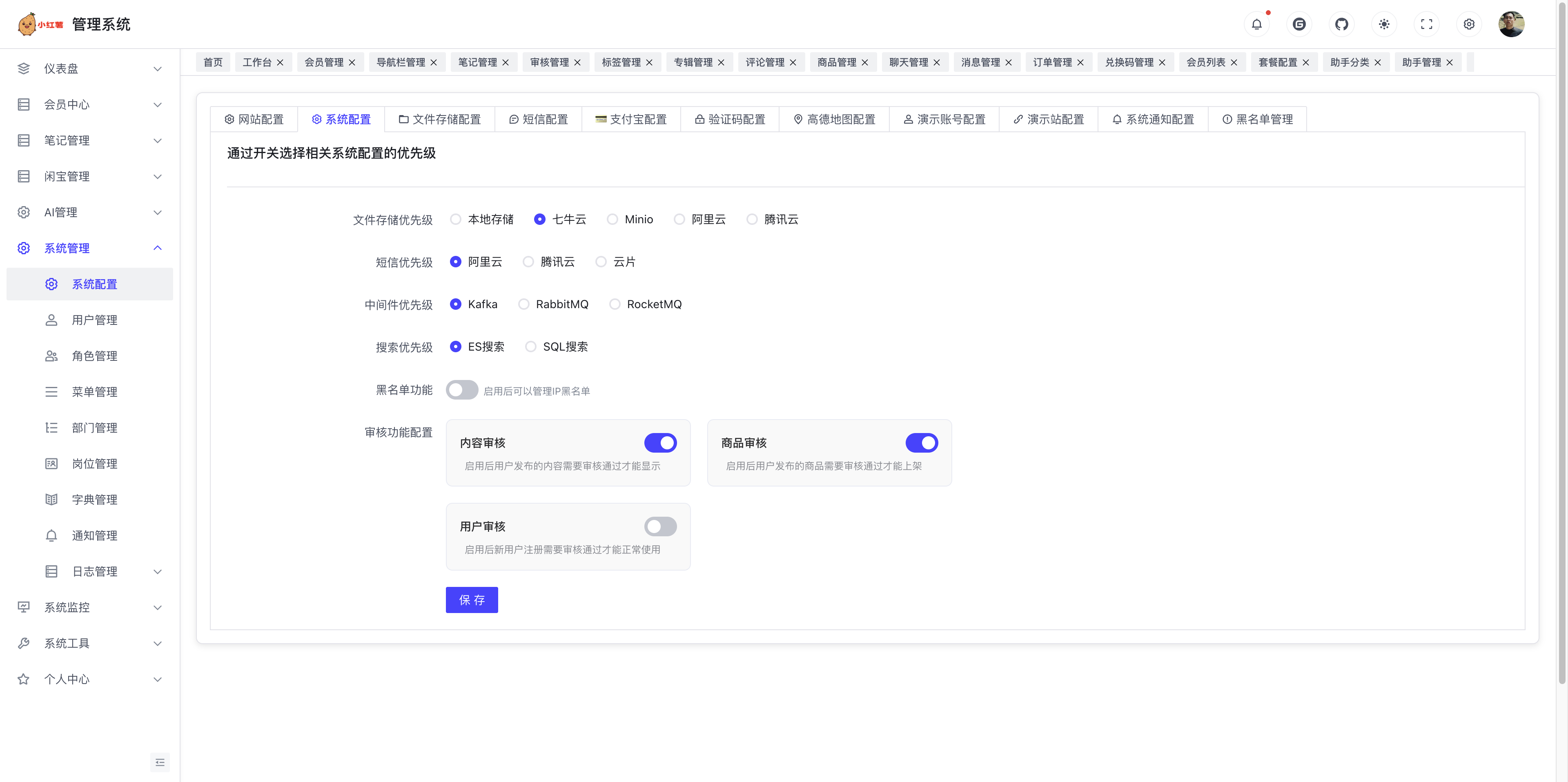Turn off the 内容审核 switch
This screenshot has height=782, width=1568.
coord(660,443)
